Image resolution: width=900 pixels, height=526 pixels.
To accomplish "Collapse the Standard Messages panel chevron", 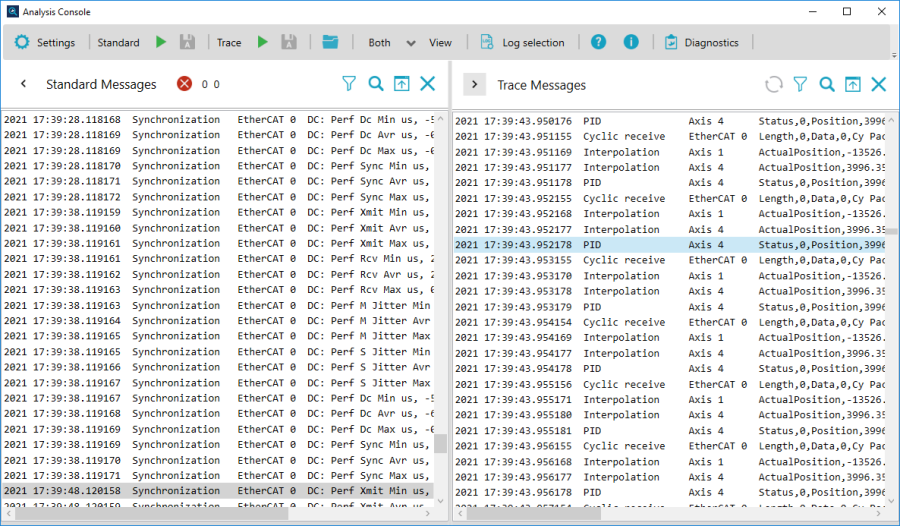I will [24, 85].
